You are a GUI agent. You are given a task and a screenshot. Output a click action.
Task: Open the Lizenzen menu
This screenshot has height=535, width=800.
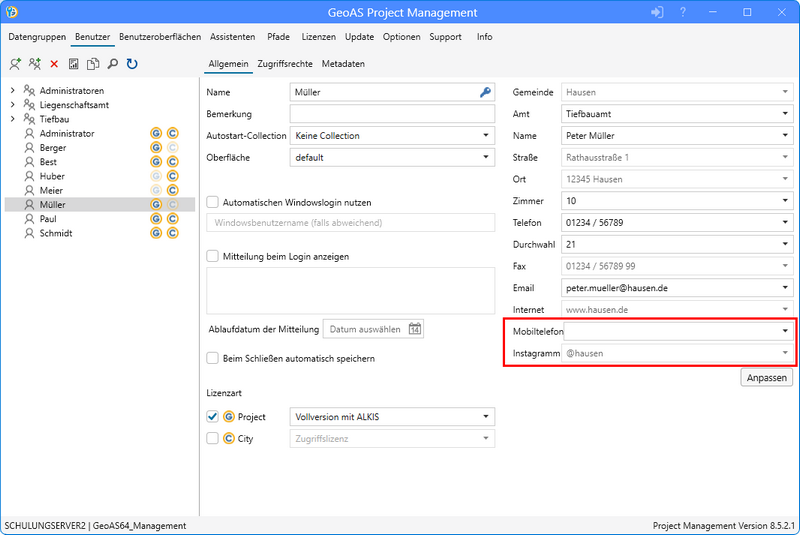[318, 37]
